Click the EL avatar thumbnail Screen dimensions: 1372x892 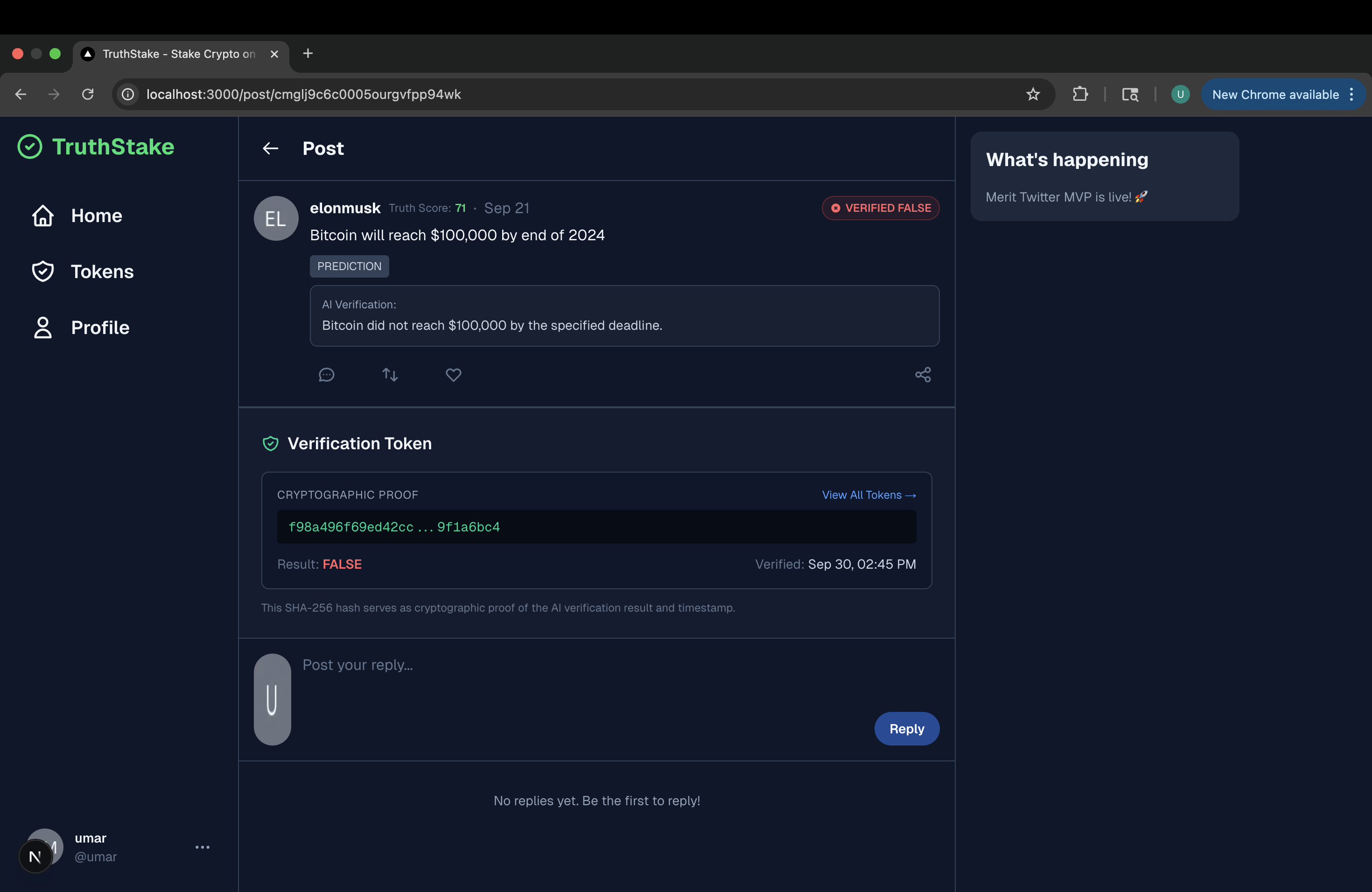coord(276,218)
